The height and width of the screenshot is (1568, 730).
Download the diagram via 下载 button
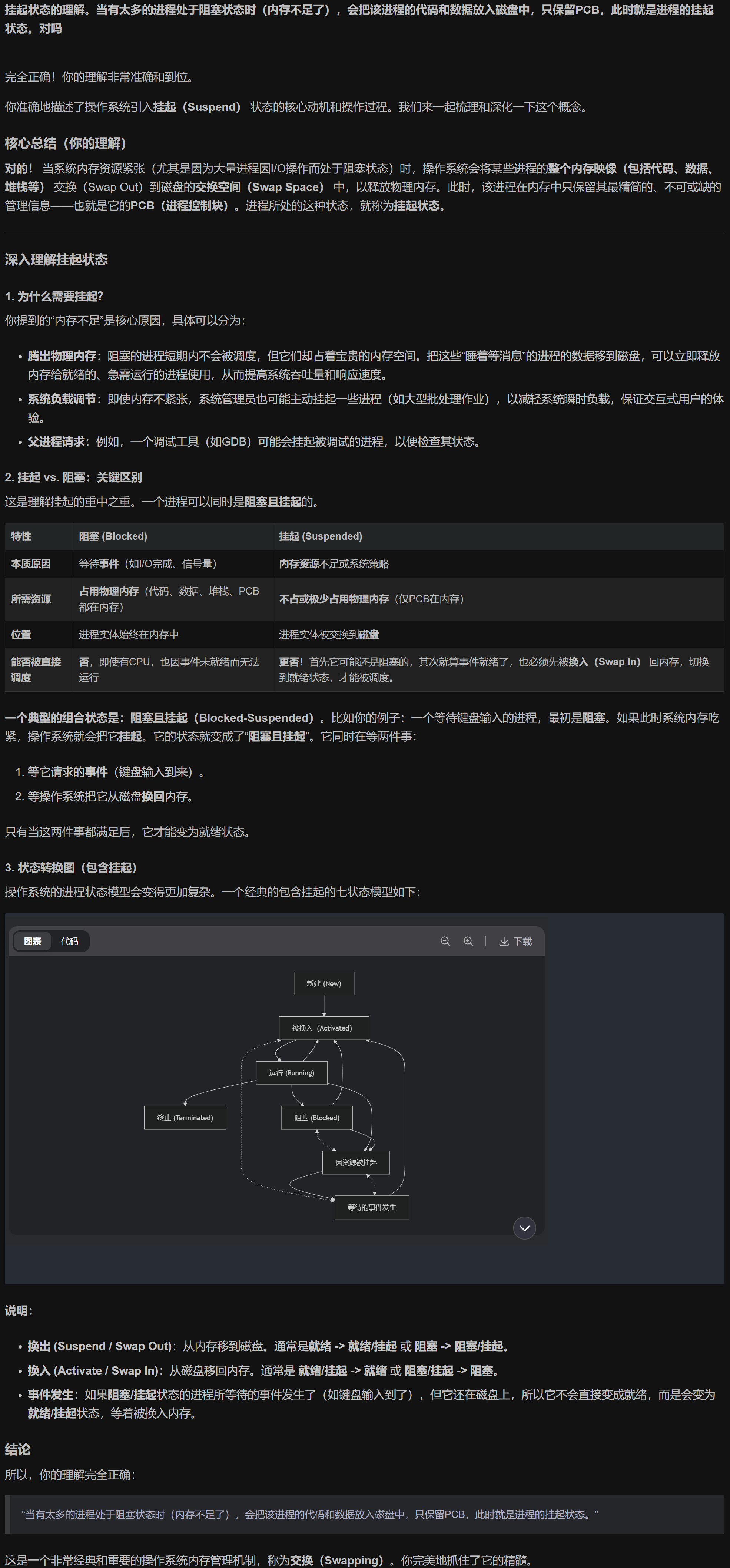click(515, 942)
